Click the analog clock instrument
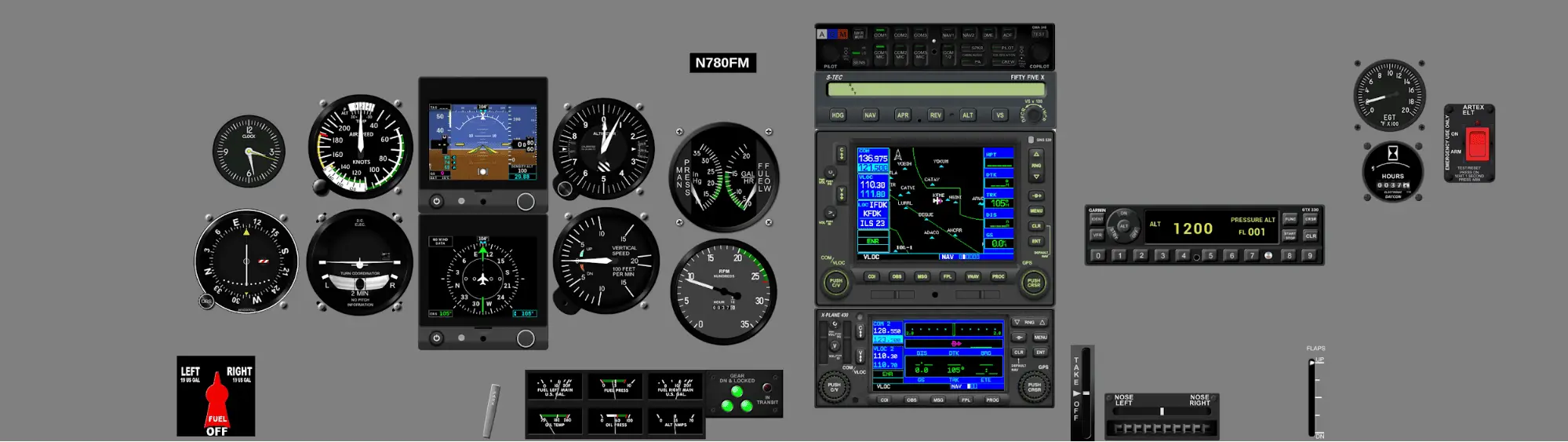Image resolution: width=1568 pixels, height=442 pixels. tap(249, 152)
